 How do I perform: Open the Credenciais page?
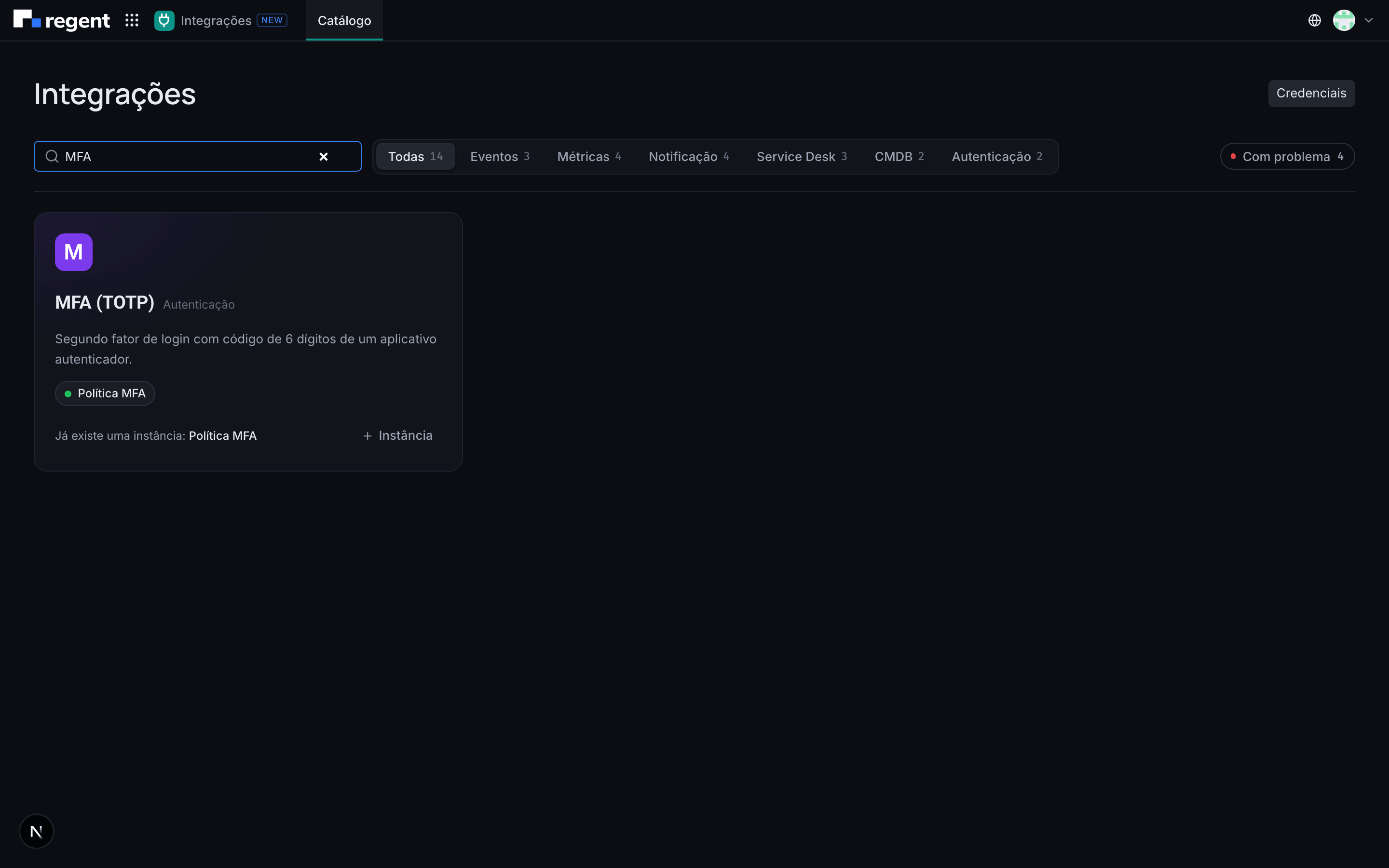tap(1311, 93)
